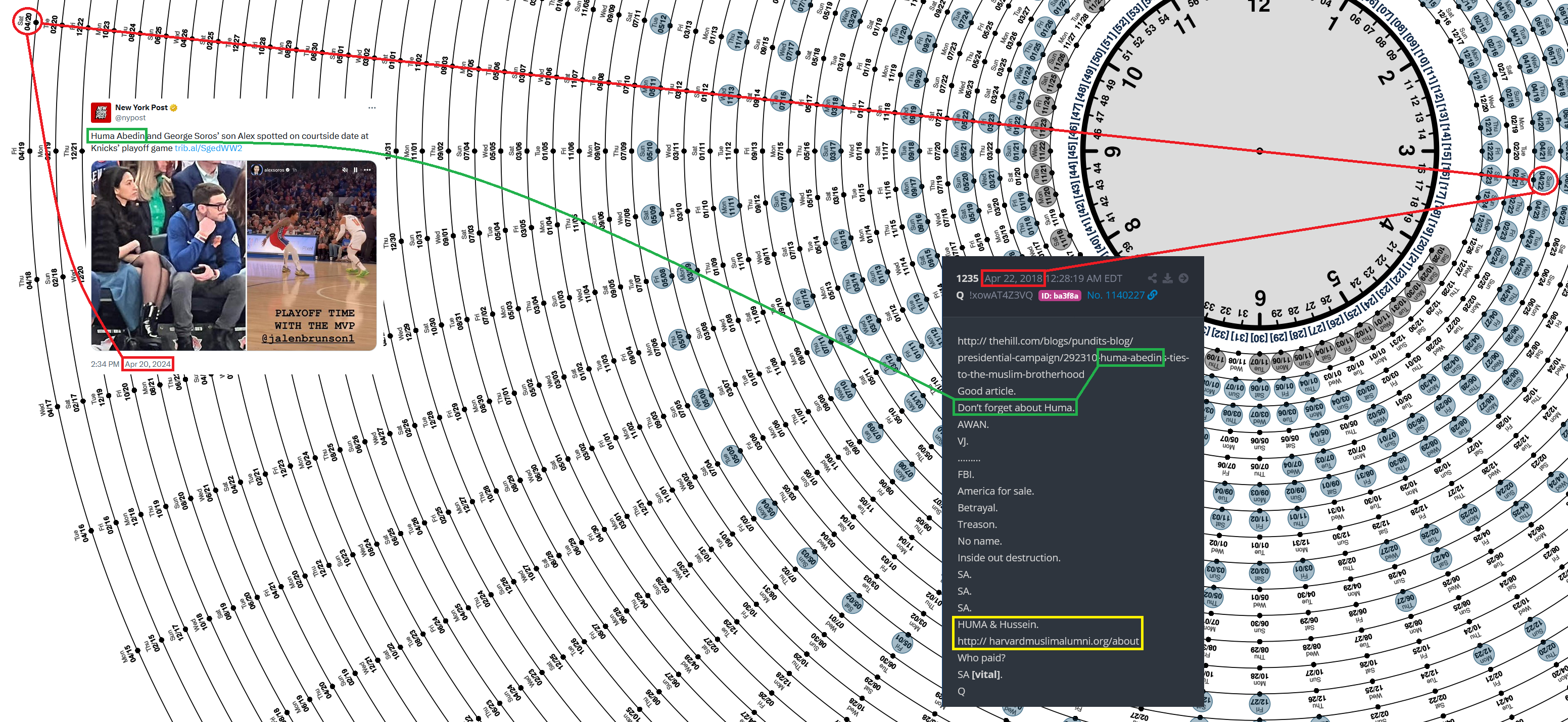1568x722 pixels.
Task: Click the line 'Good article.'
Action: tap(986, 391)
